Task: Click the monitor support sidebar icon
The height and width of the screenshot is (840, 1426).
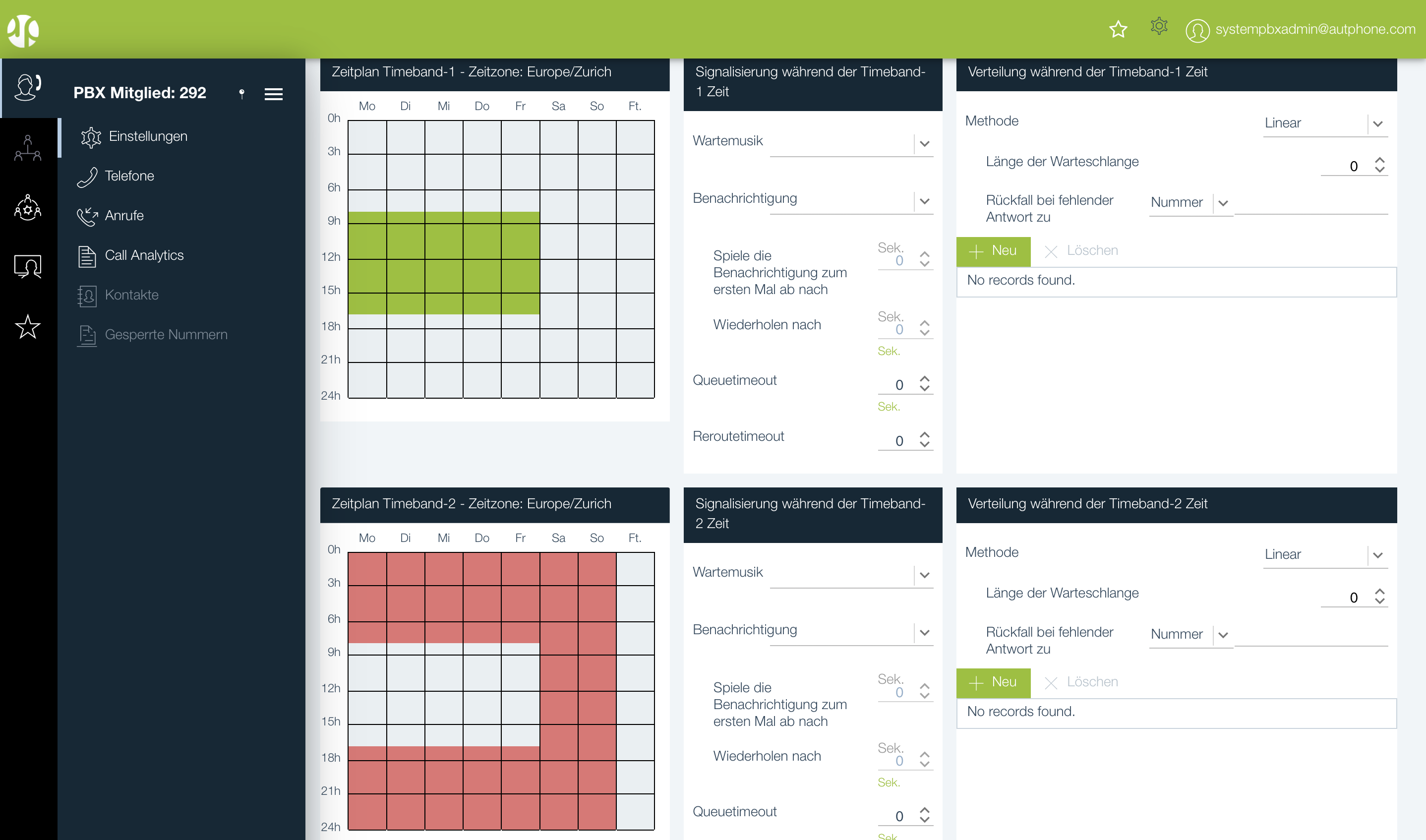Action: point(28,266)
